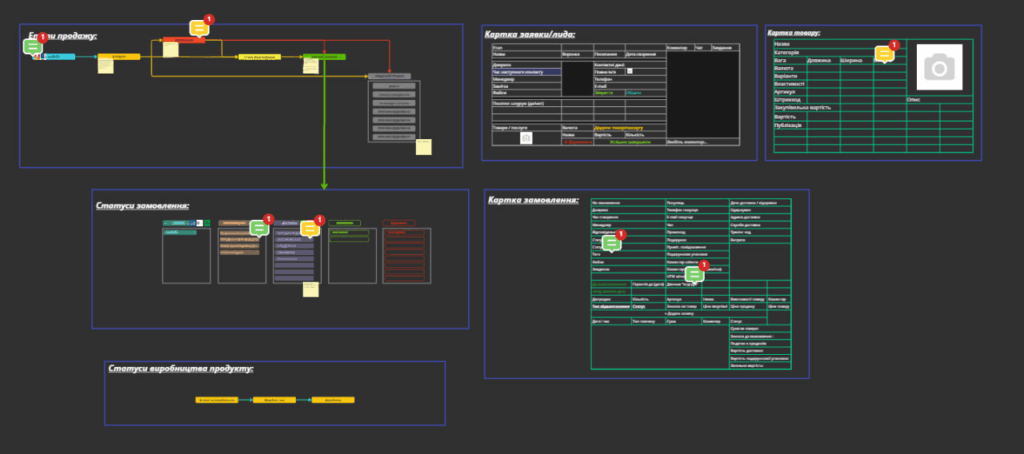Open the yellow comment in Картка товару frame
The width and height of the screenshot is (1024, 454).
[x=884, y=55]
